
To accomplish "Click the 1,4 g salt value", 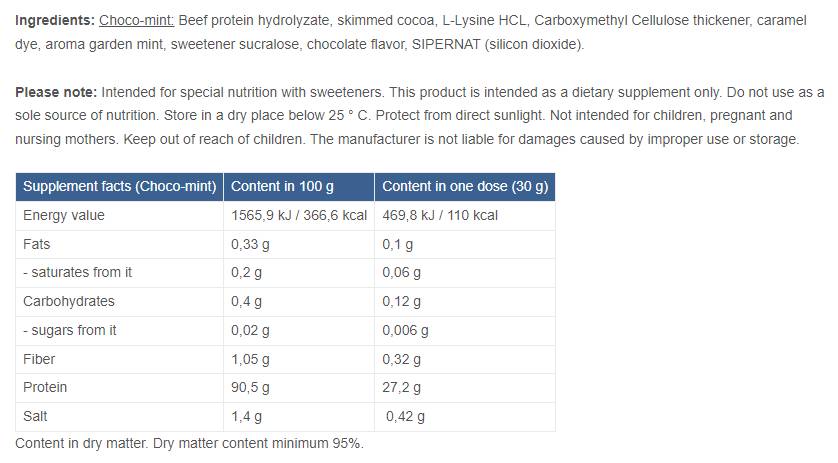I will click(246, 416).
